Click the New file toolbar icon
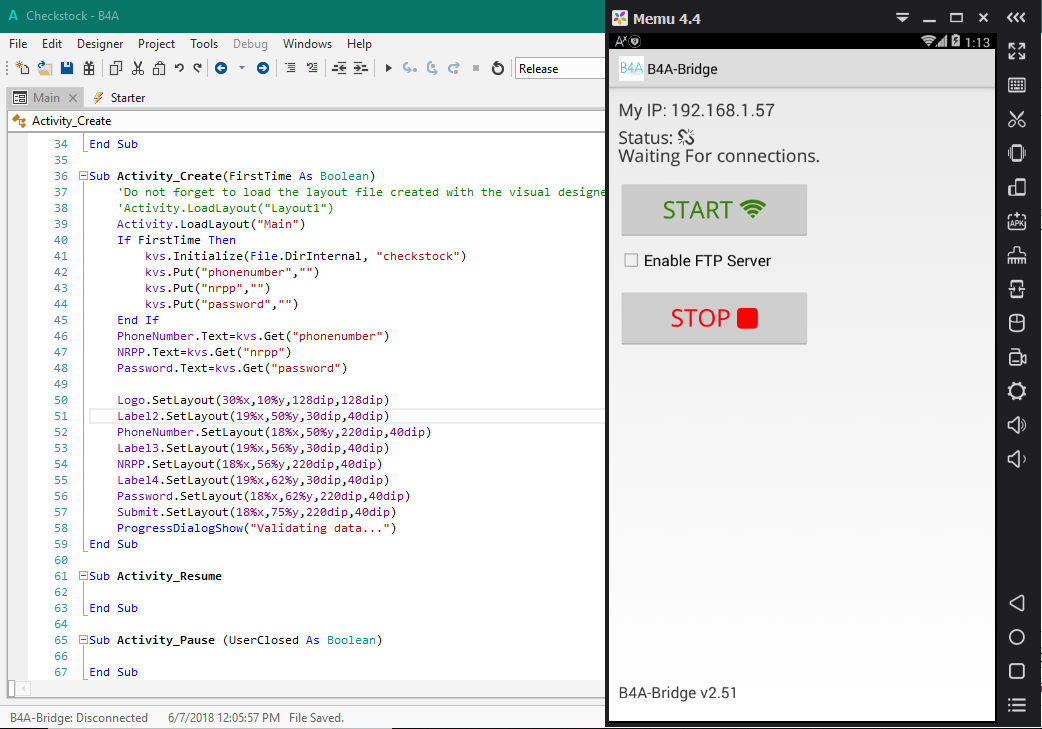 tap(23, 68)
